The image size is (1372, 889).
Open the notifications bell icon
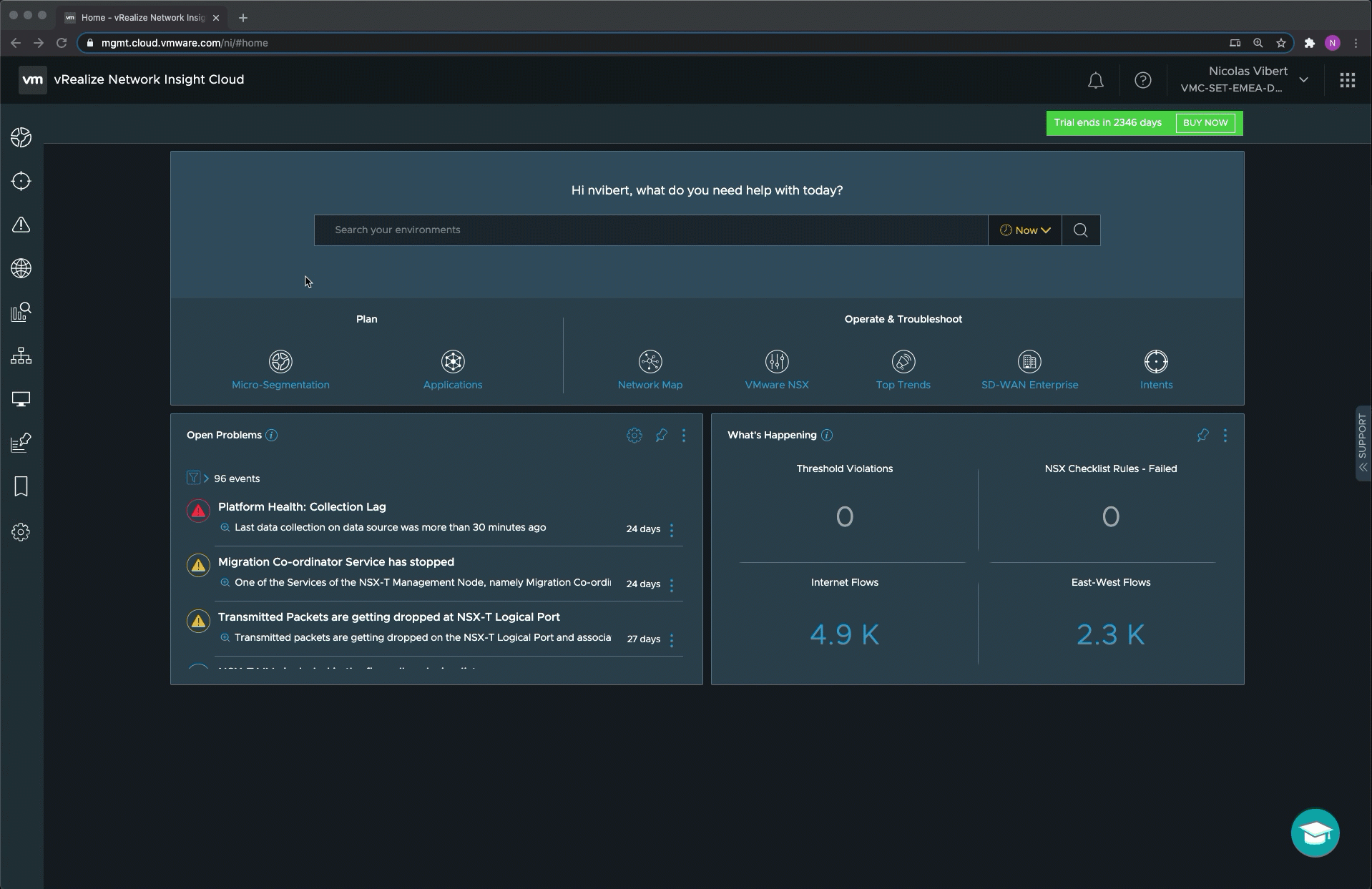(1095, 80)
